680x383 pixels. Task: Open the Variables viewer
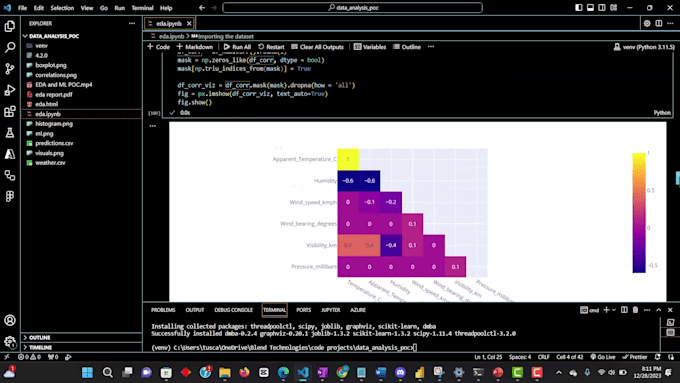pos(369,47)
